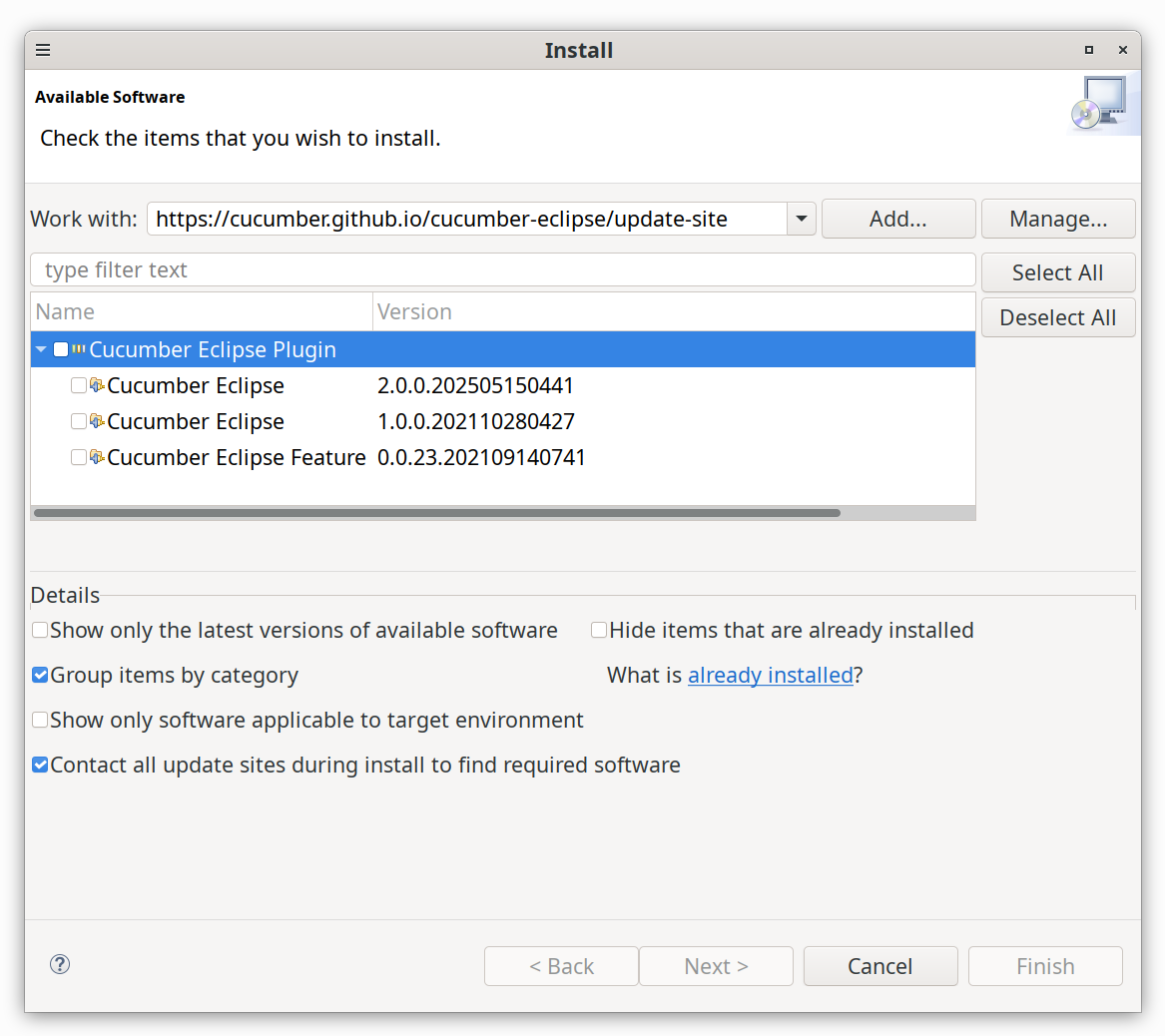Image resolution: width=1165 pixels, height=1036 pixels.
Task: Click Deselect All
Action: [1058, 317]
